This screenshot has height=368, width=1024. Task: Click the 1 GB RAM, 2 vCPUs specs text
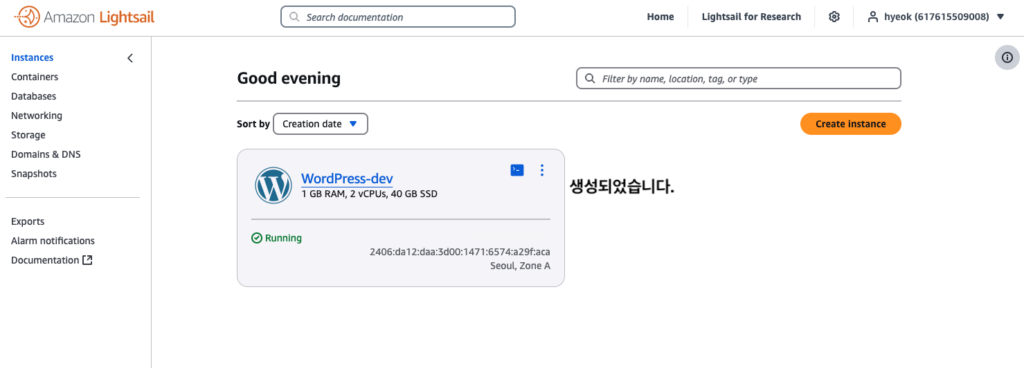[369, 194]
